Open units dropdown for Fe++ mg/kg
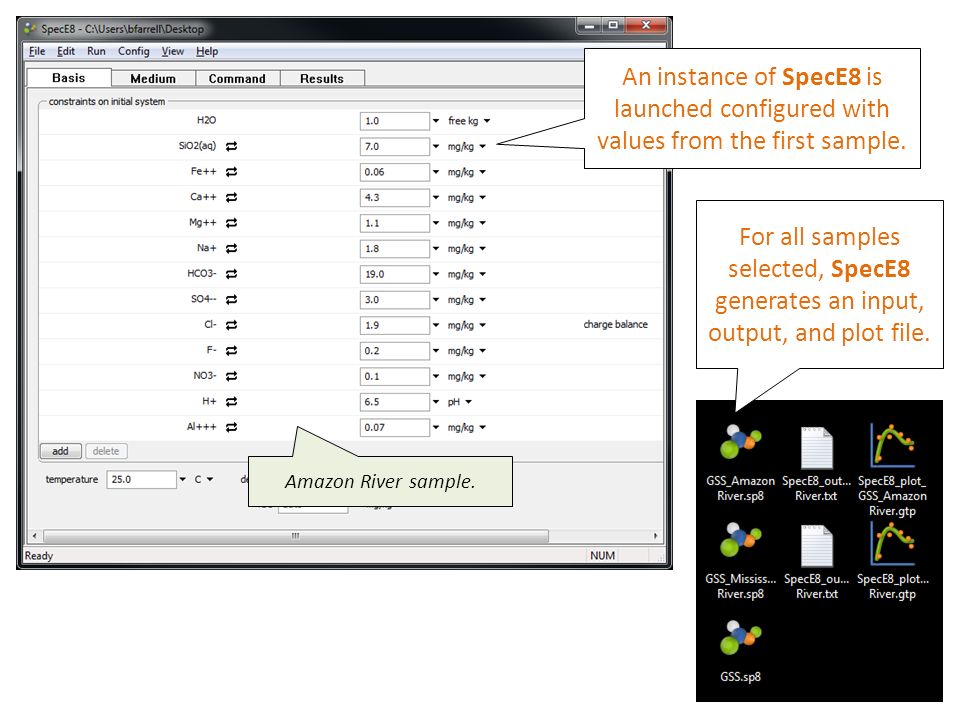 pos(483,172)
